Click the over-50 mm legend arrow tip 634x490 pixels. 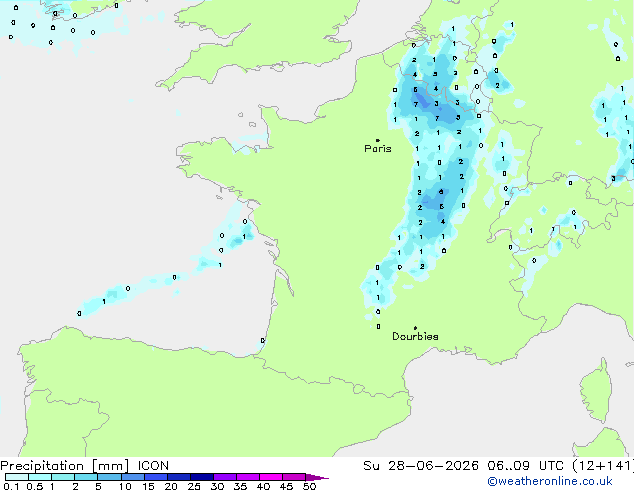[x=317, y=477]
